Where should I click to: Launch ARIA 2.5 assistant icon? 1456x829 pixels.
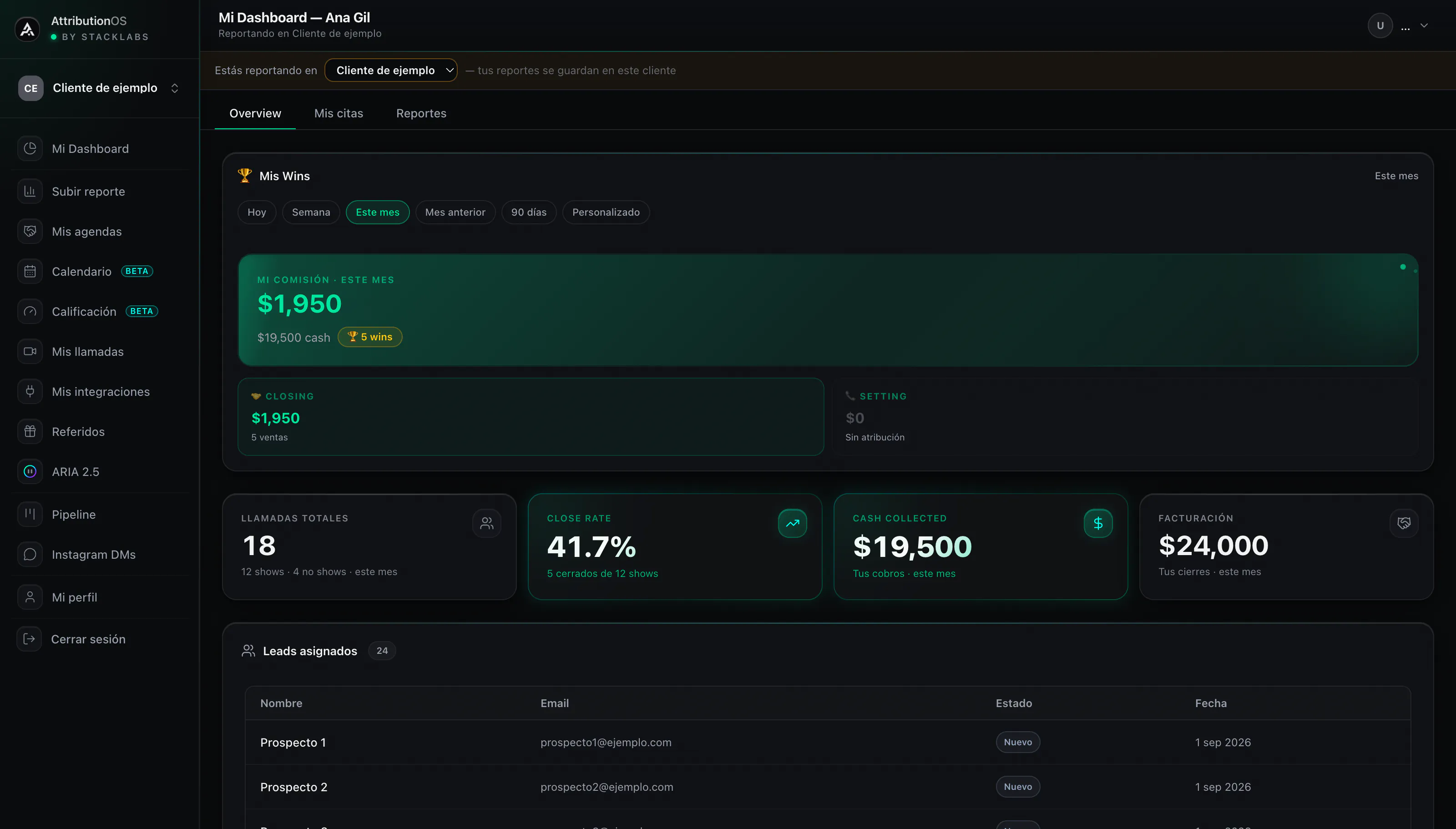[30, 471]
